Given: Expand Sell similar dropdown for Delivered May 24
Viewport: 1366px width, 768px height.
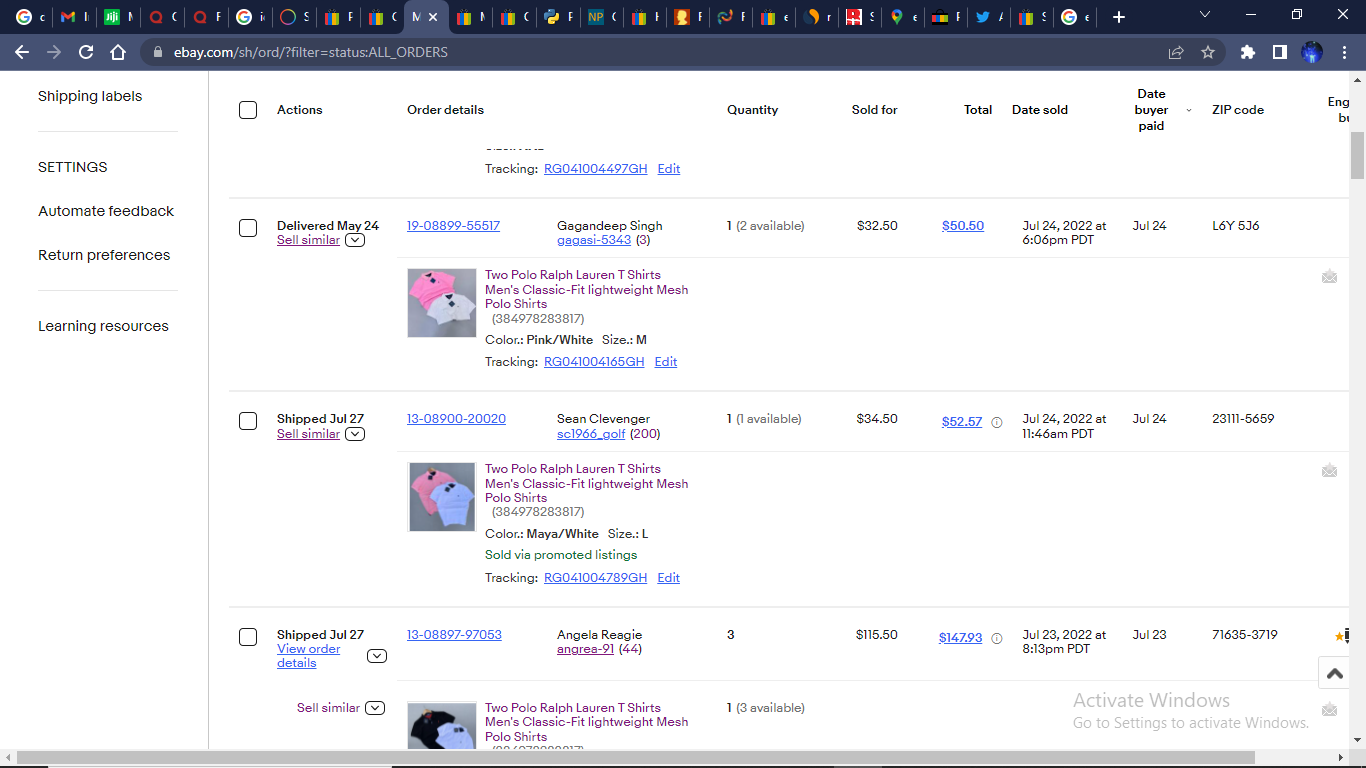Looking at the screenshot, I should point(355,240).
